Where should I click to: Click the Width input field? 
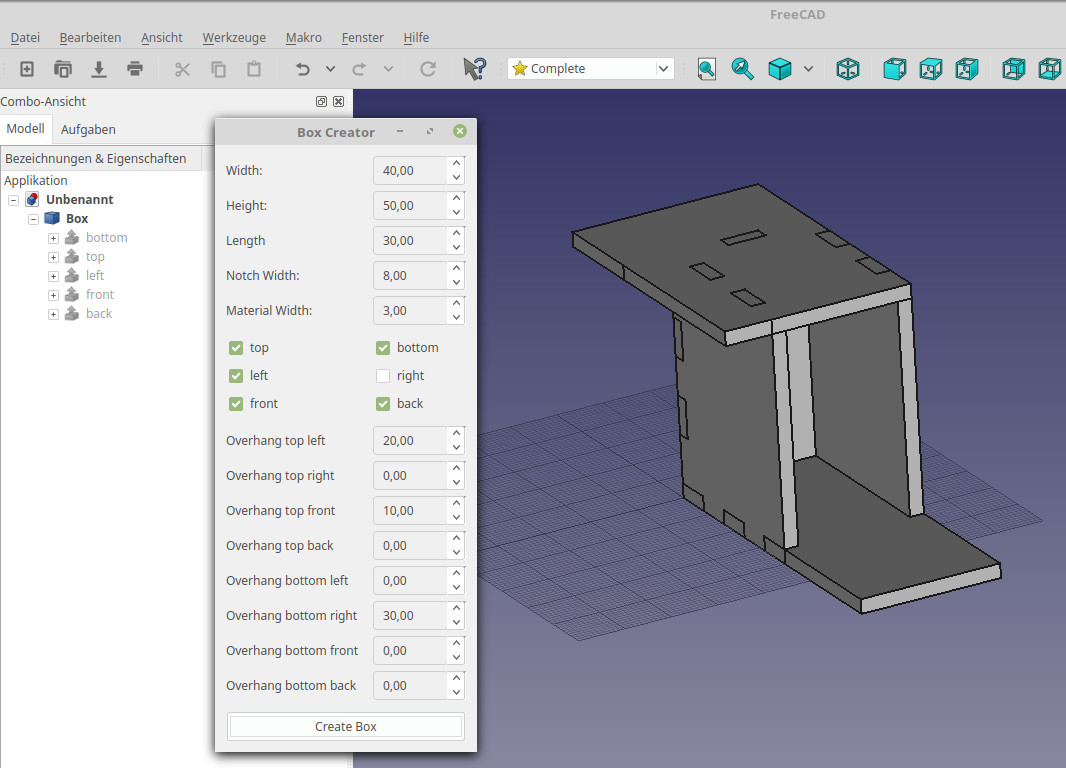pyautogui.click(x=410, y=171)
